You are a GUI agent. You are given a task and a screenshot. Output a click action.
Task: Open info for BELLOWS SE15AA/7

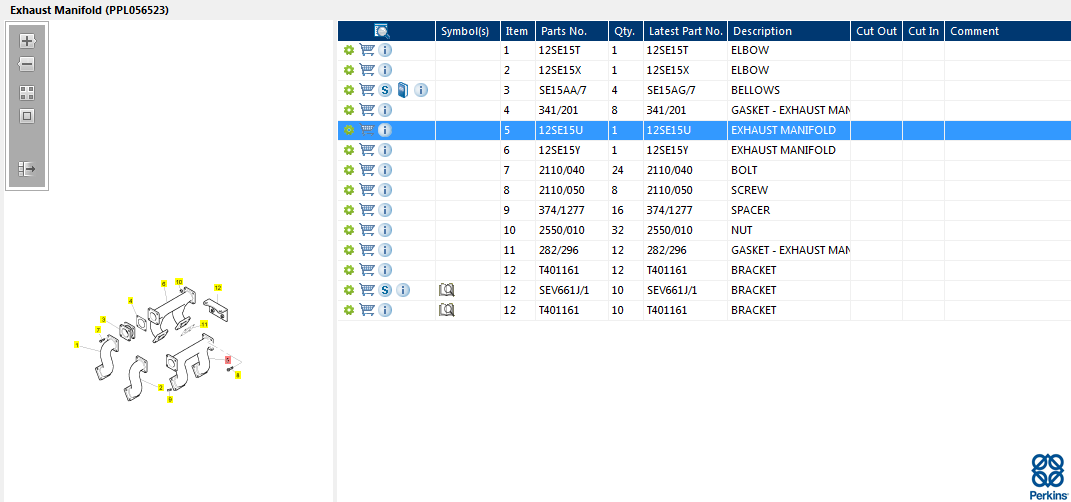tap(421, 90)
